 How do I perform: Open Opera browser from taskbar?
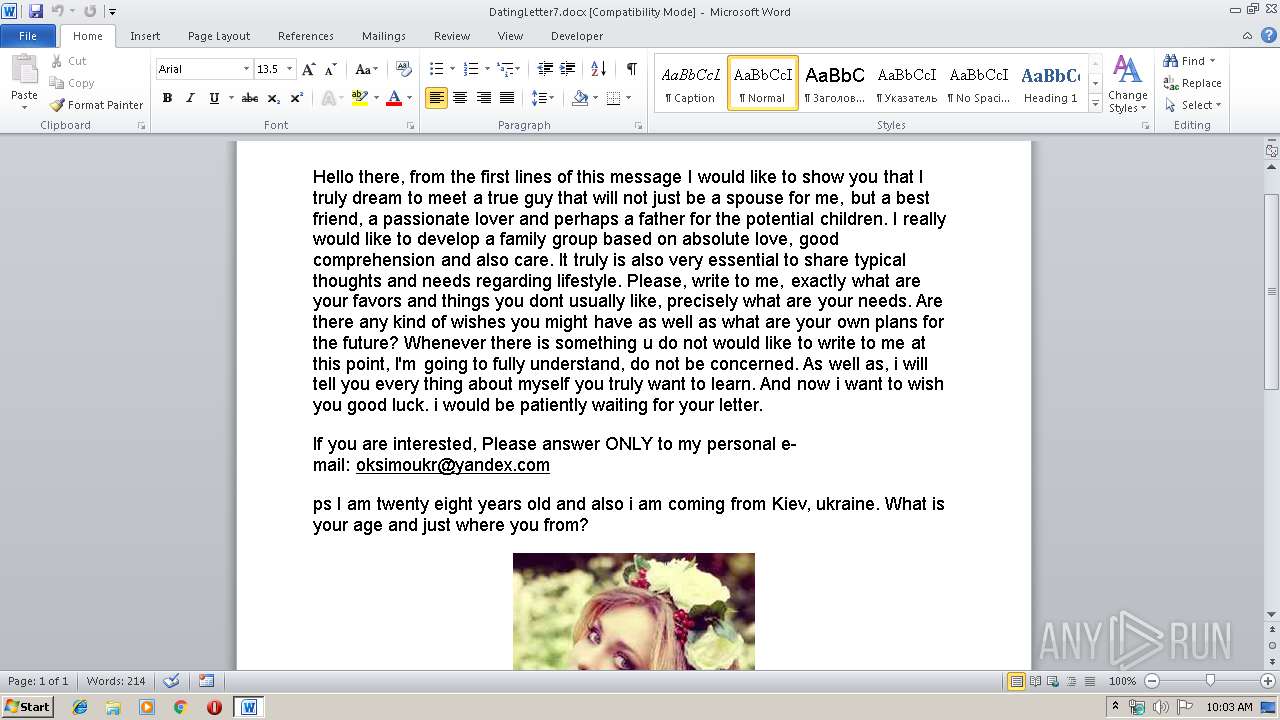(214, 707)
